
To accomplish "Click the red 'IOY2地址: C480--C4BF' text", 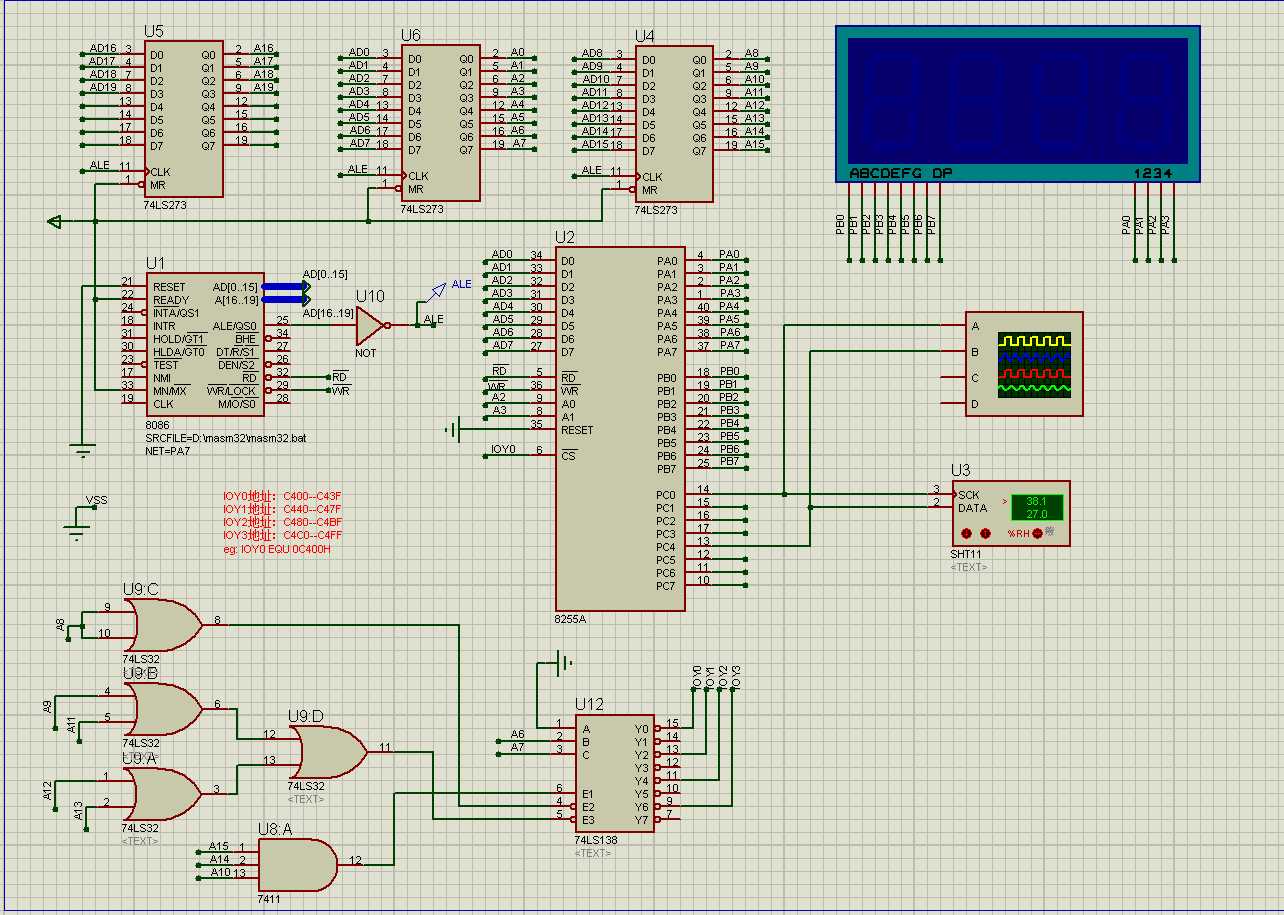I will [282, 522].
